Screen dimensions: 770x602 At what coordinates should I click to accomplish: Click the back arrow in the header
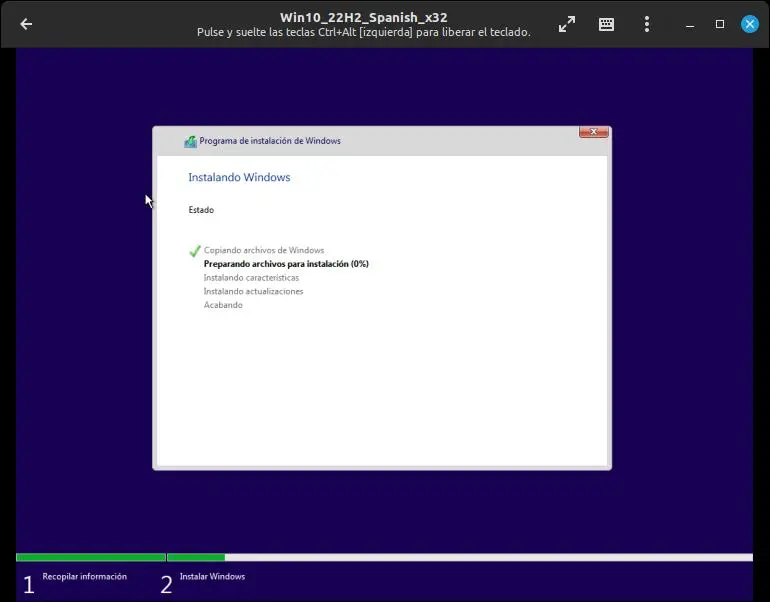[x=26, y=24]
